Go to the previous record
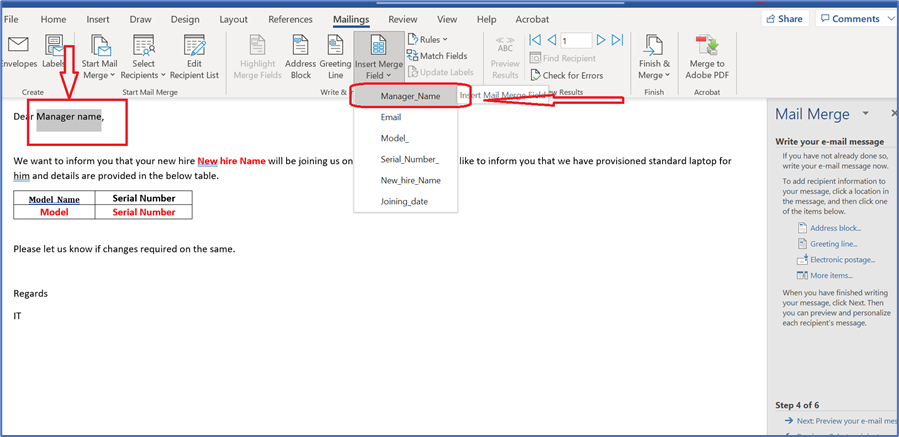Image resolution: width=899 pixels, height=437 pixels. click(x=552, y=40)
